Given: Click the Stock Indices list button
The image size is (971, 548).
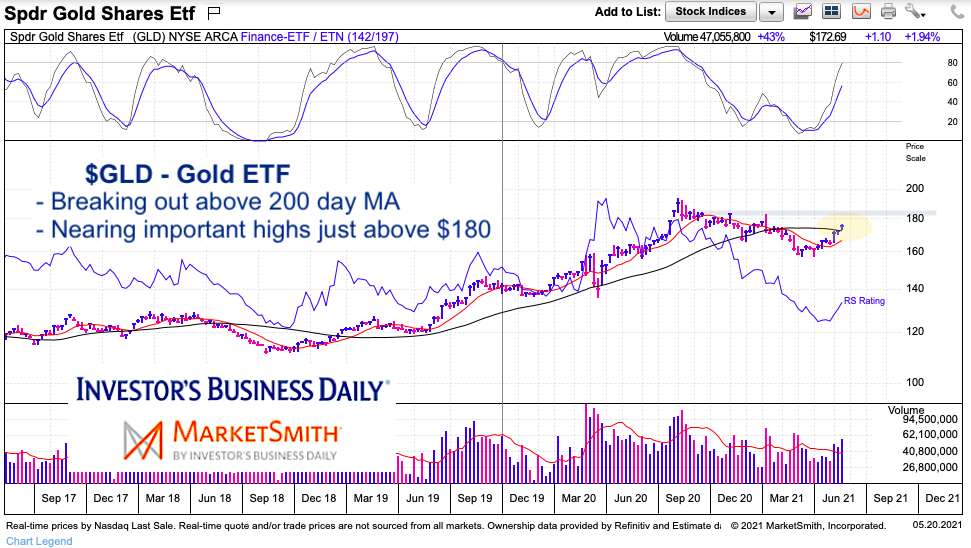Looking at the screenshot, I should click(x=710, y=12).
